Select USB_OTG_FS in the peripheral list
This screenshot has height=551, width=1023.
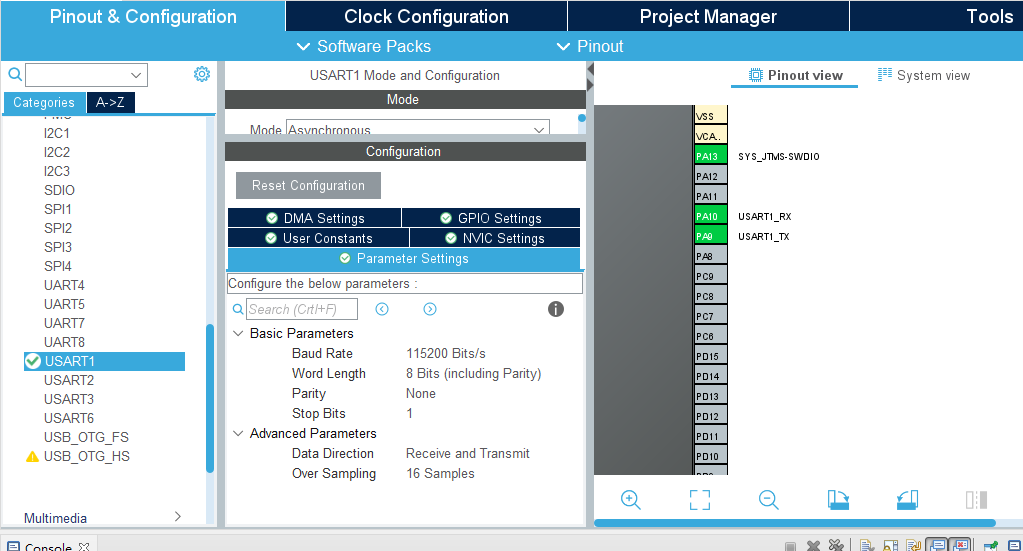(x=86, y=437)
